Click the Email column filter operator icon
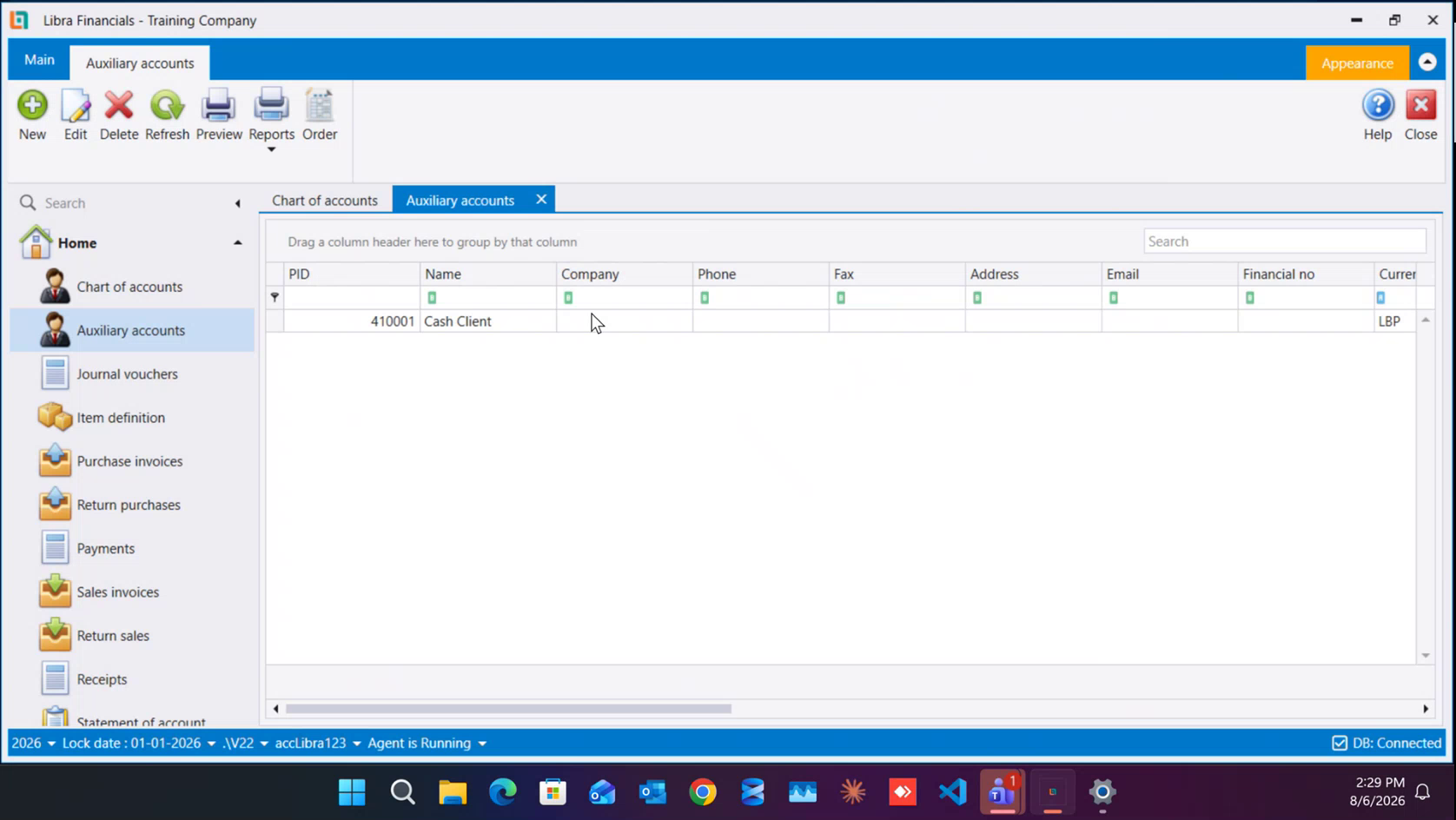 coord(1114,298)
